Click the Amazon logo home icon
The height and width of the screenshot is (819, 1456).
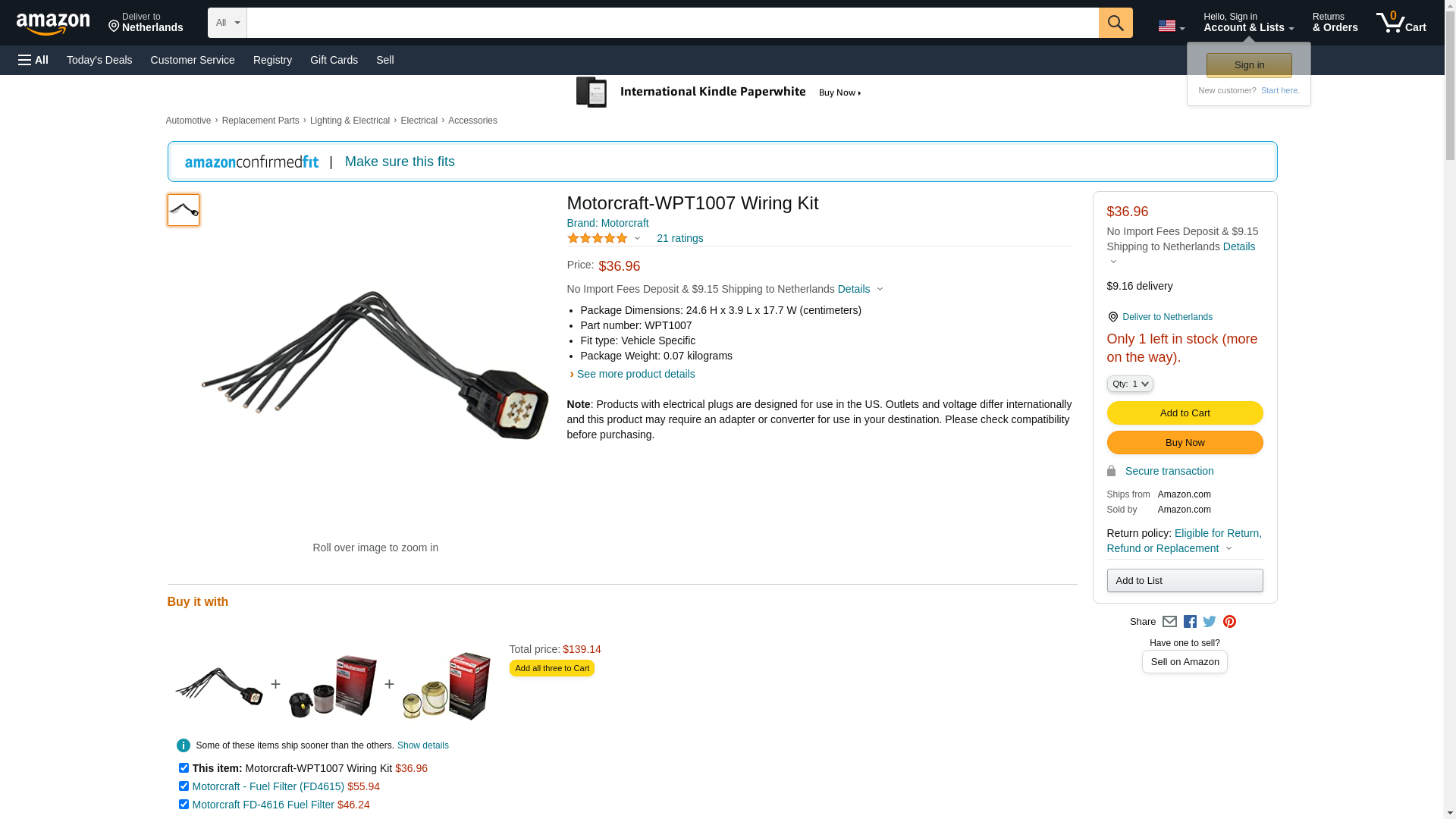pos(53,24)
